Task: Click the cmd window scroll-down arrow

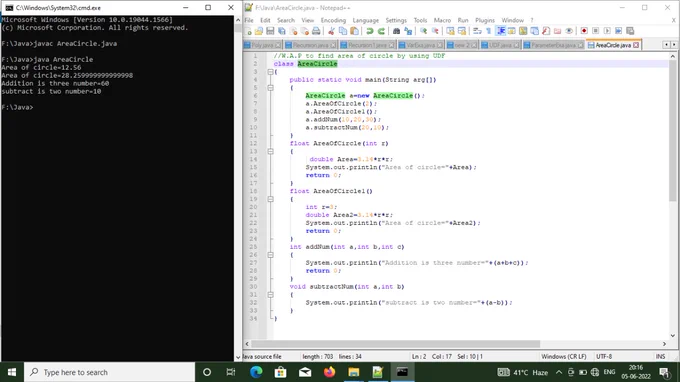Action: point(238,357)
